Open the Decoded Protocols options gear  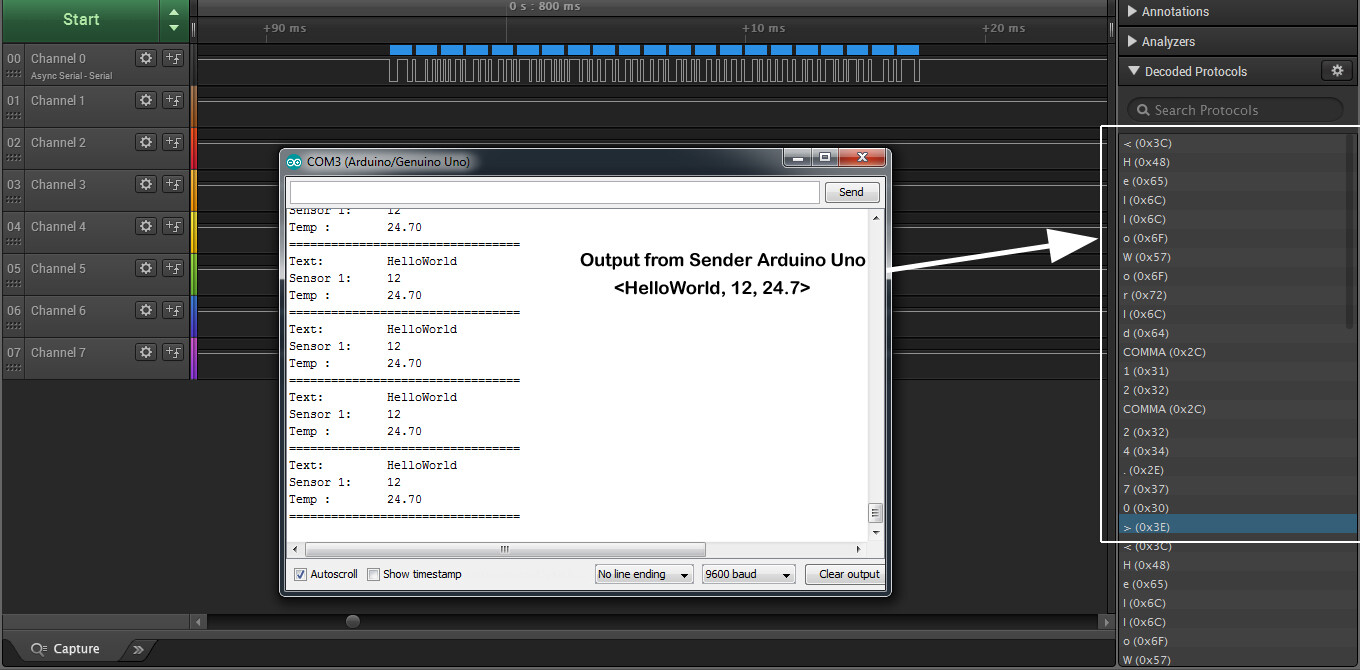(x=1337, y=71)
